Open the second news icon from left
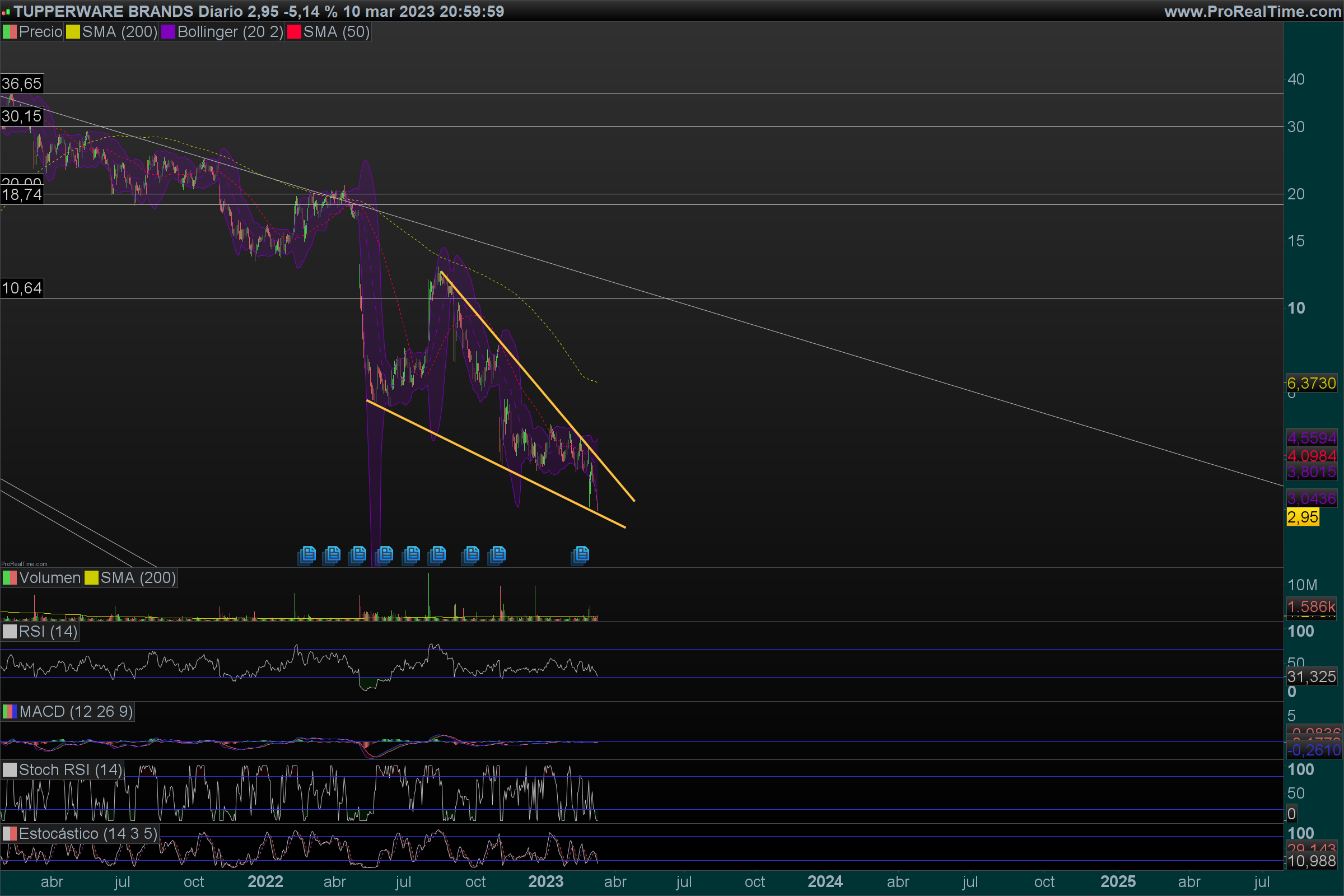1344x896 pixels. pyautogui.click(x=332, y=554)
